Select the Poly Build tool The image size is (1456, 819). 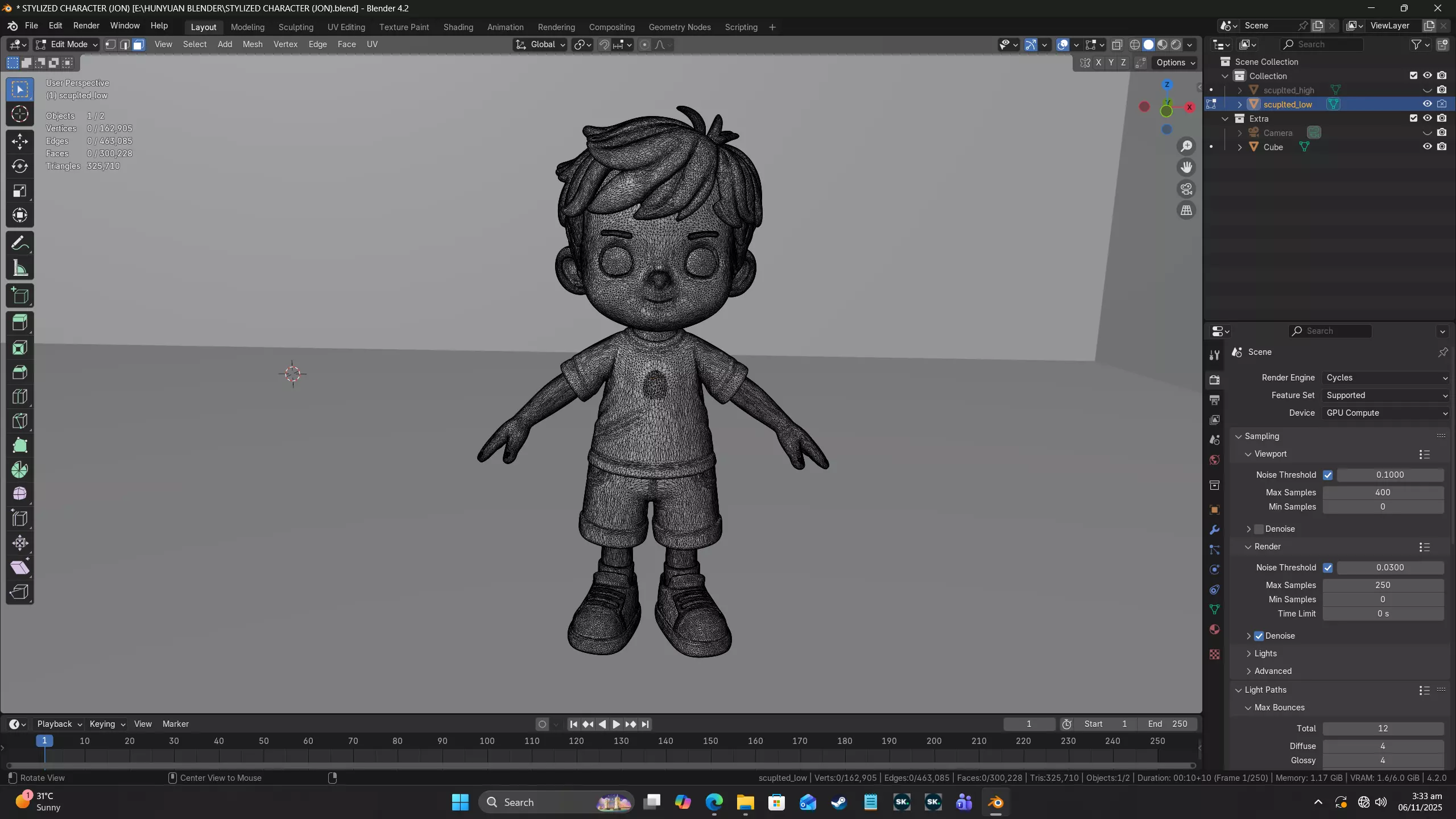click(20, 446)
